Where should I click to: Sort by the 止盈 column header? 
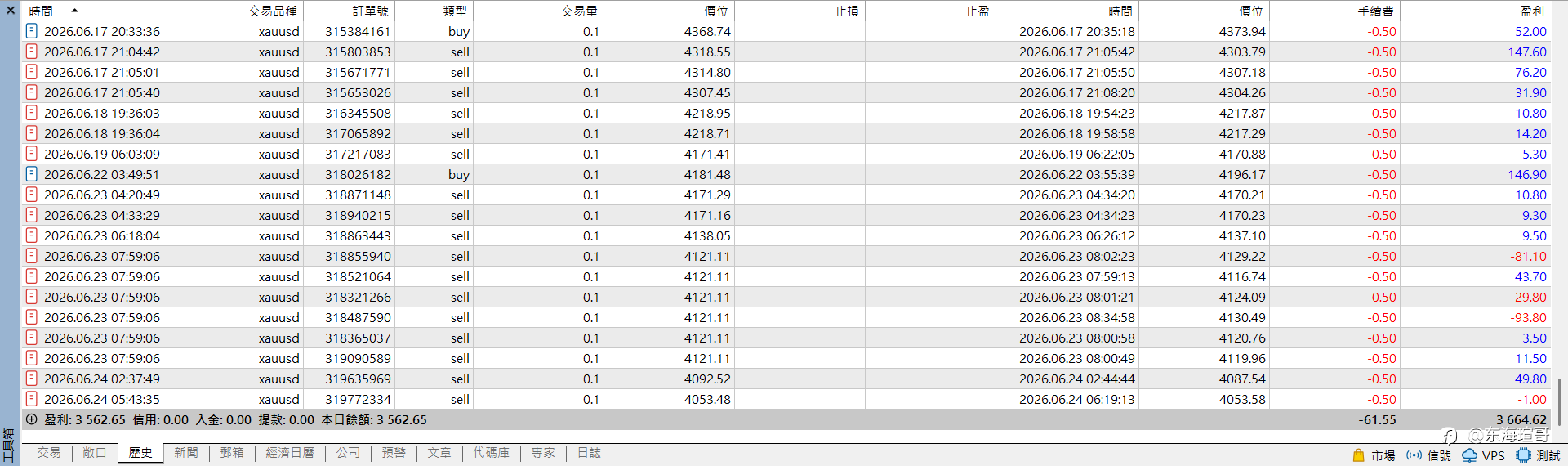tap(931, 11)
